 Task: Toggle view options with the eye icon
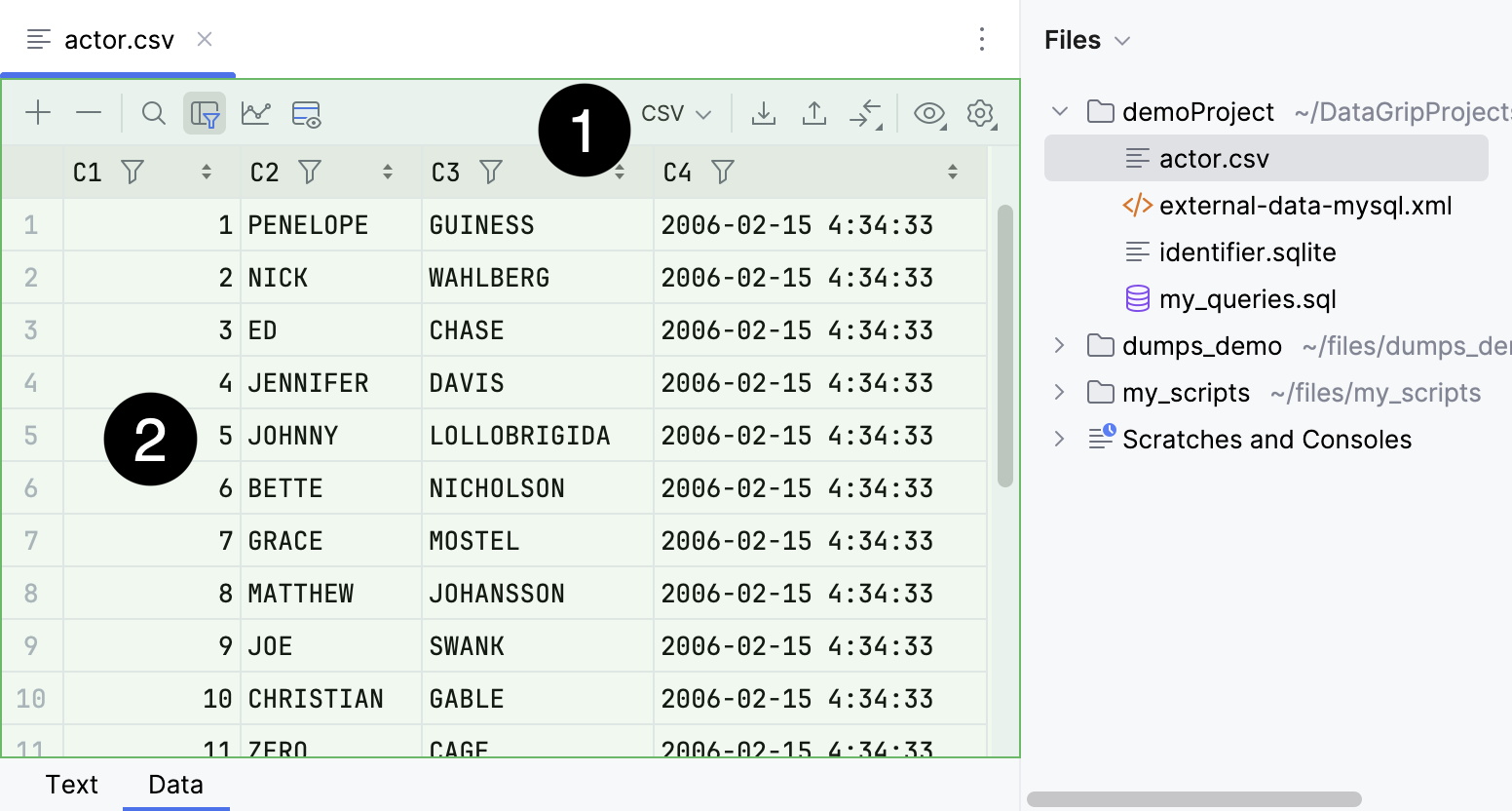pos(929,113)
